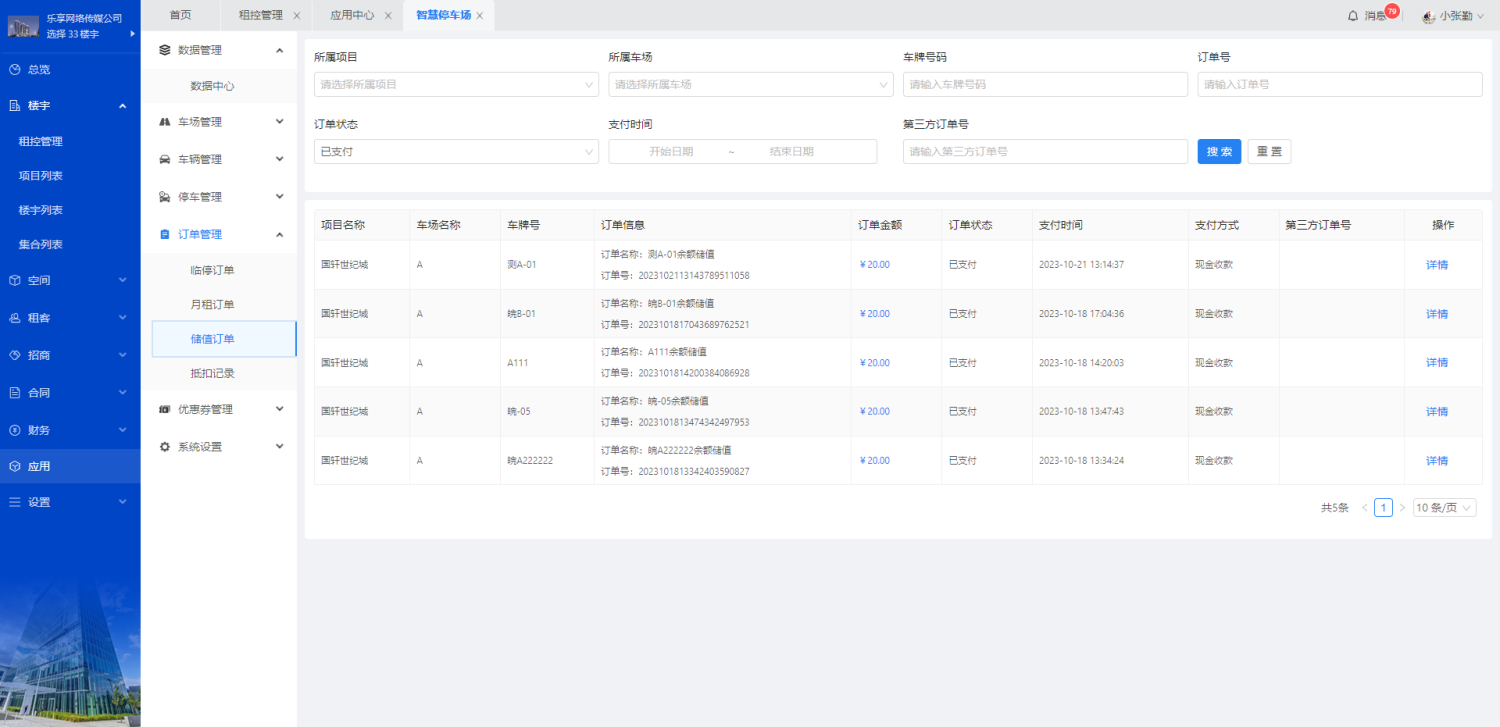1500x727 pixels.
Task: Open 临停订单 menu item
Action: [x=213, y=270]
